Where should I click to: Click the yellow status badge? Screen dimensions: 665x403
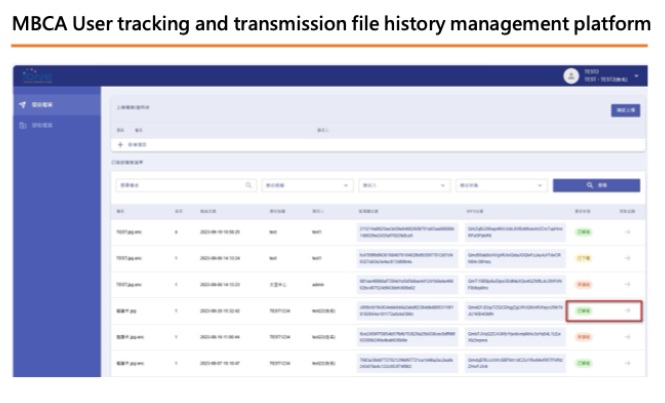tap(584, 258)
